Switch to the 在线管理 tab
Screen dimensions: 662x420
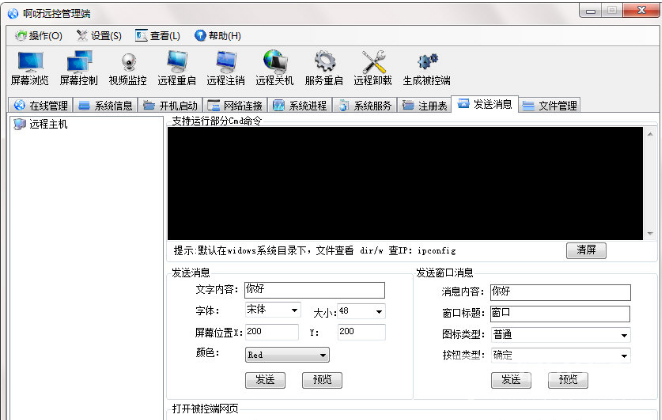(x=41, y=105)
